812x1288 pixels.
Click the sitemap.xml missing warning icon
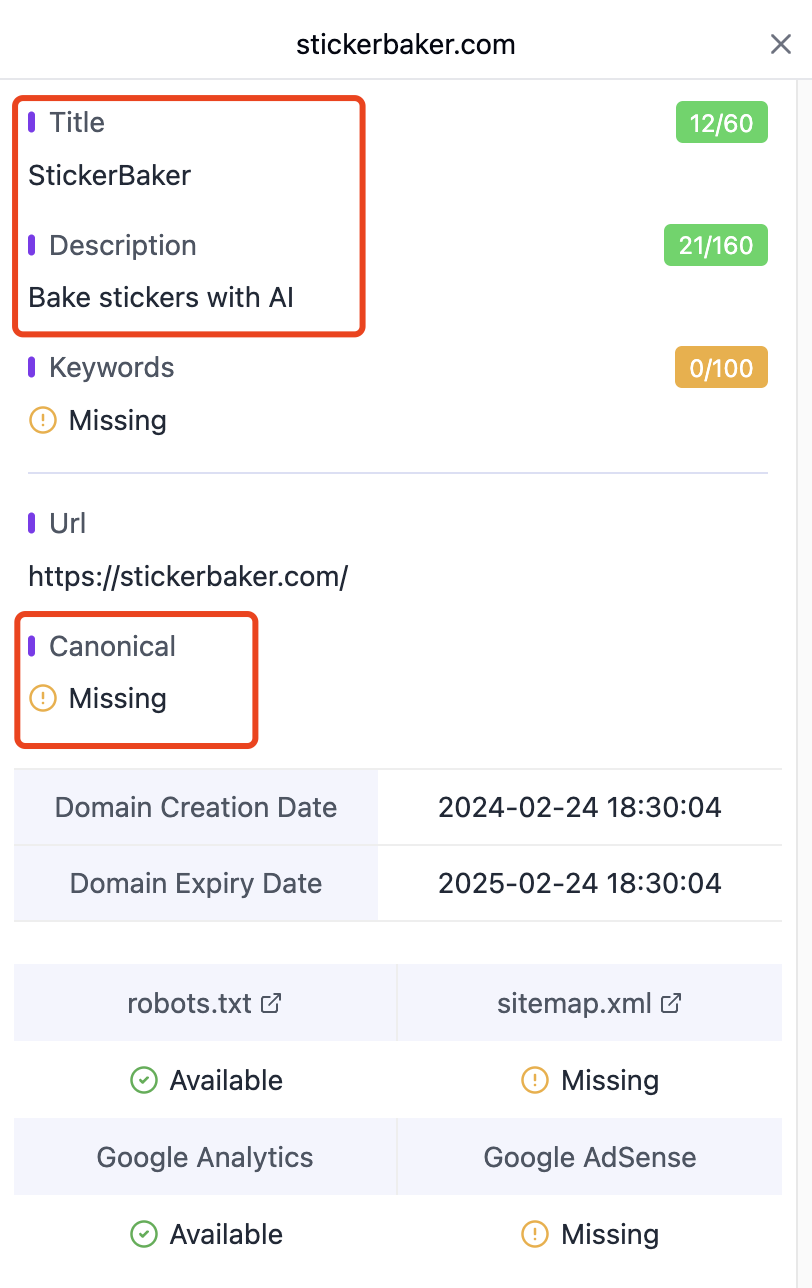click(535, 1080)
